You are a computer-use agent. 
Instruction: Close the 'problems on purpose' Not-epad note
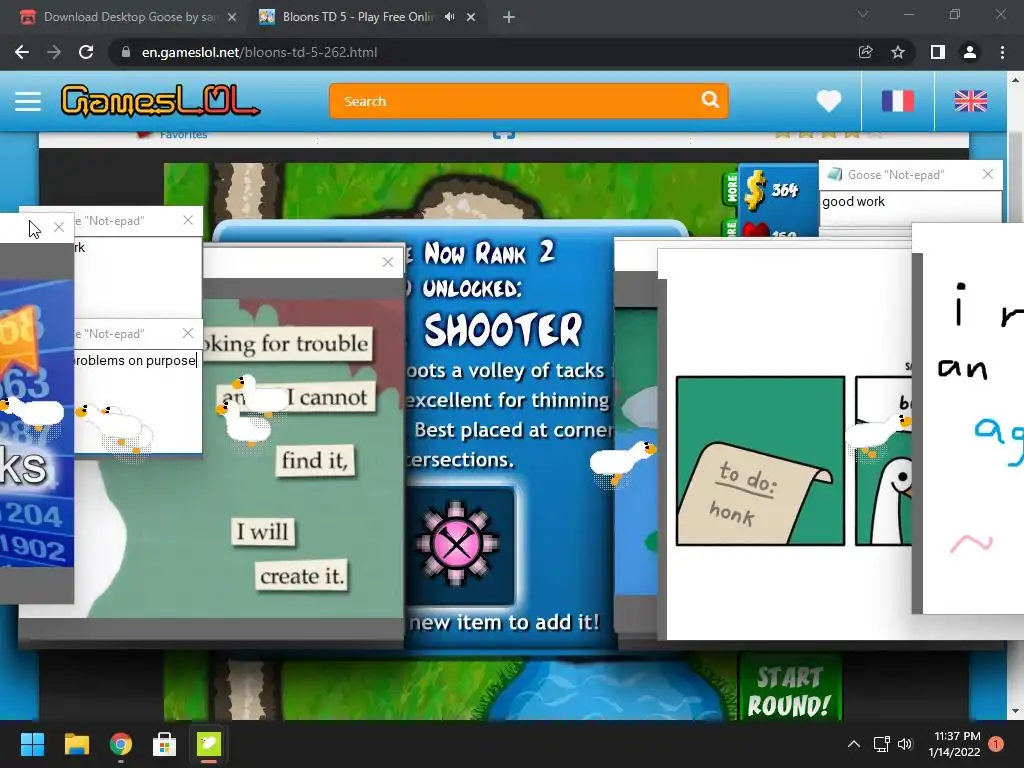[188, 333]
